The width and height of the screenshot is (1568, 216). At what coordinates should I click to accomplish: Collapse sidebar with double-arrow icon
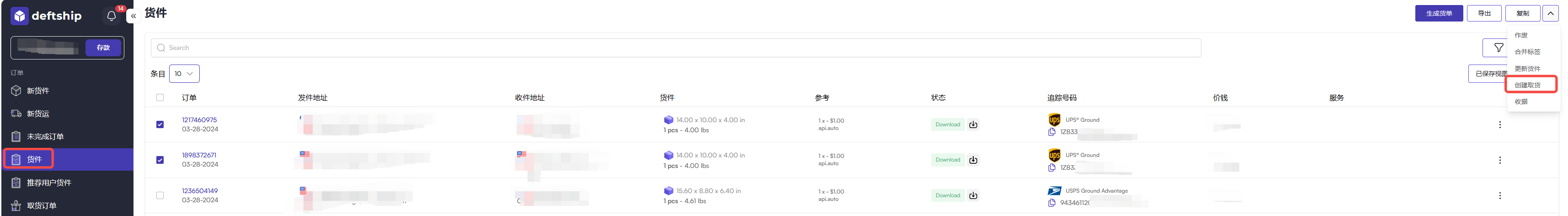pos(133,16)
